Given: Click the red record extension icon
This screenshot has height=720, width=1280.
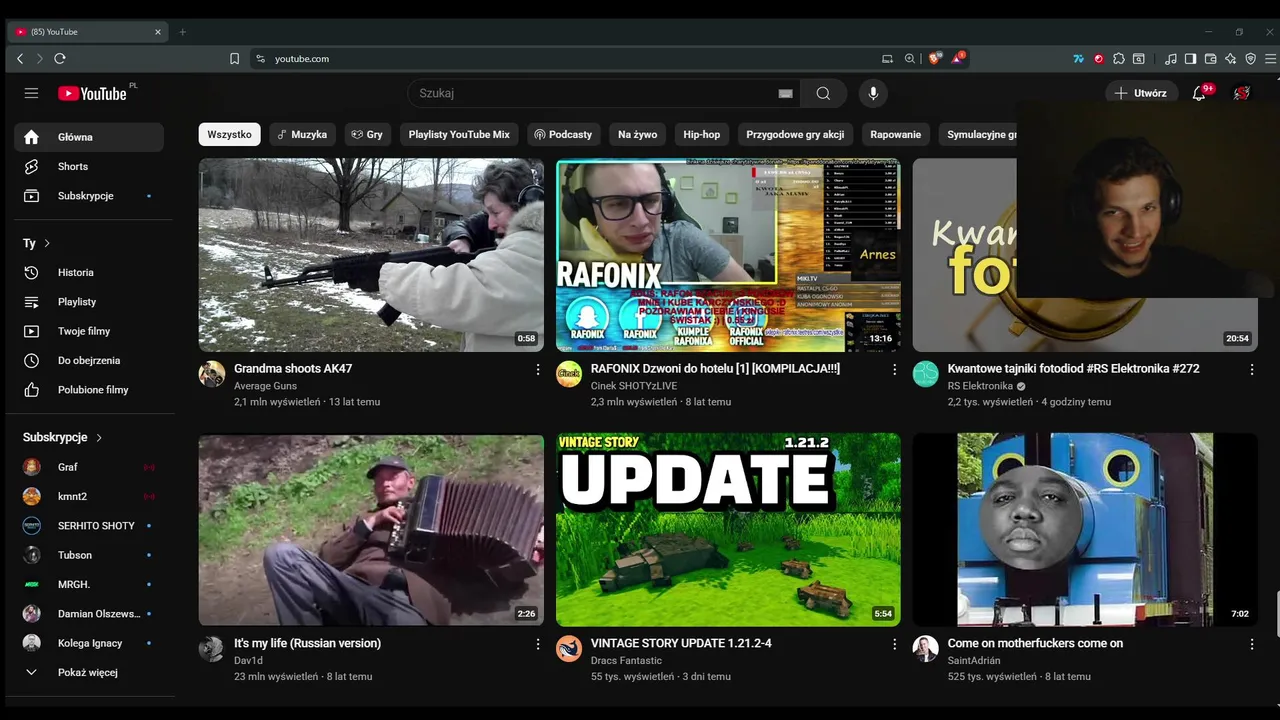Looking at the screenshot, I should [x=1099, y=59].
